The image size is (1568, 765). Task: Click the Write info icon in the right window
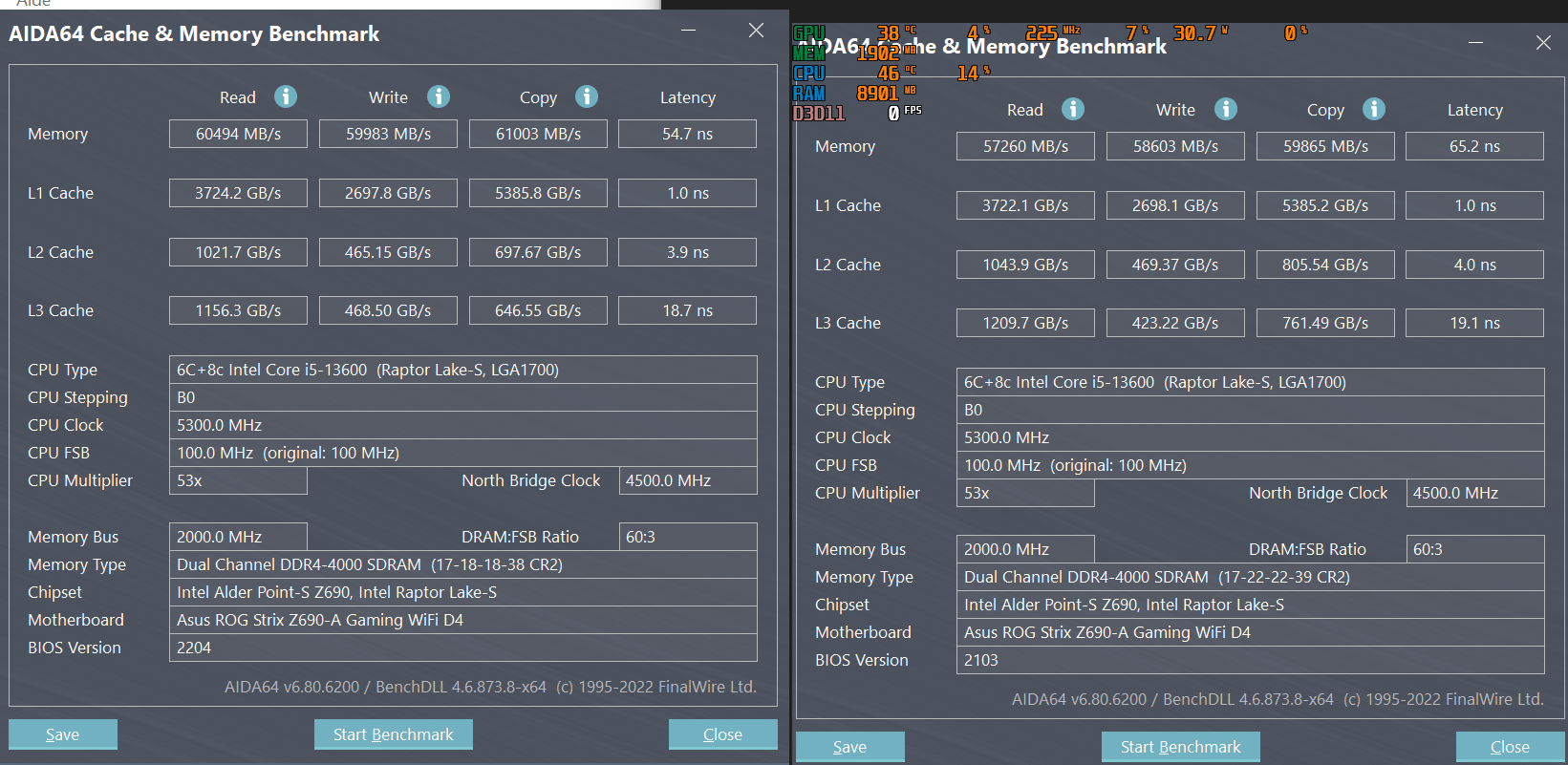click(x=1225, y=109)
